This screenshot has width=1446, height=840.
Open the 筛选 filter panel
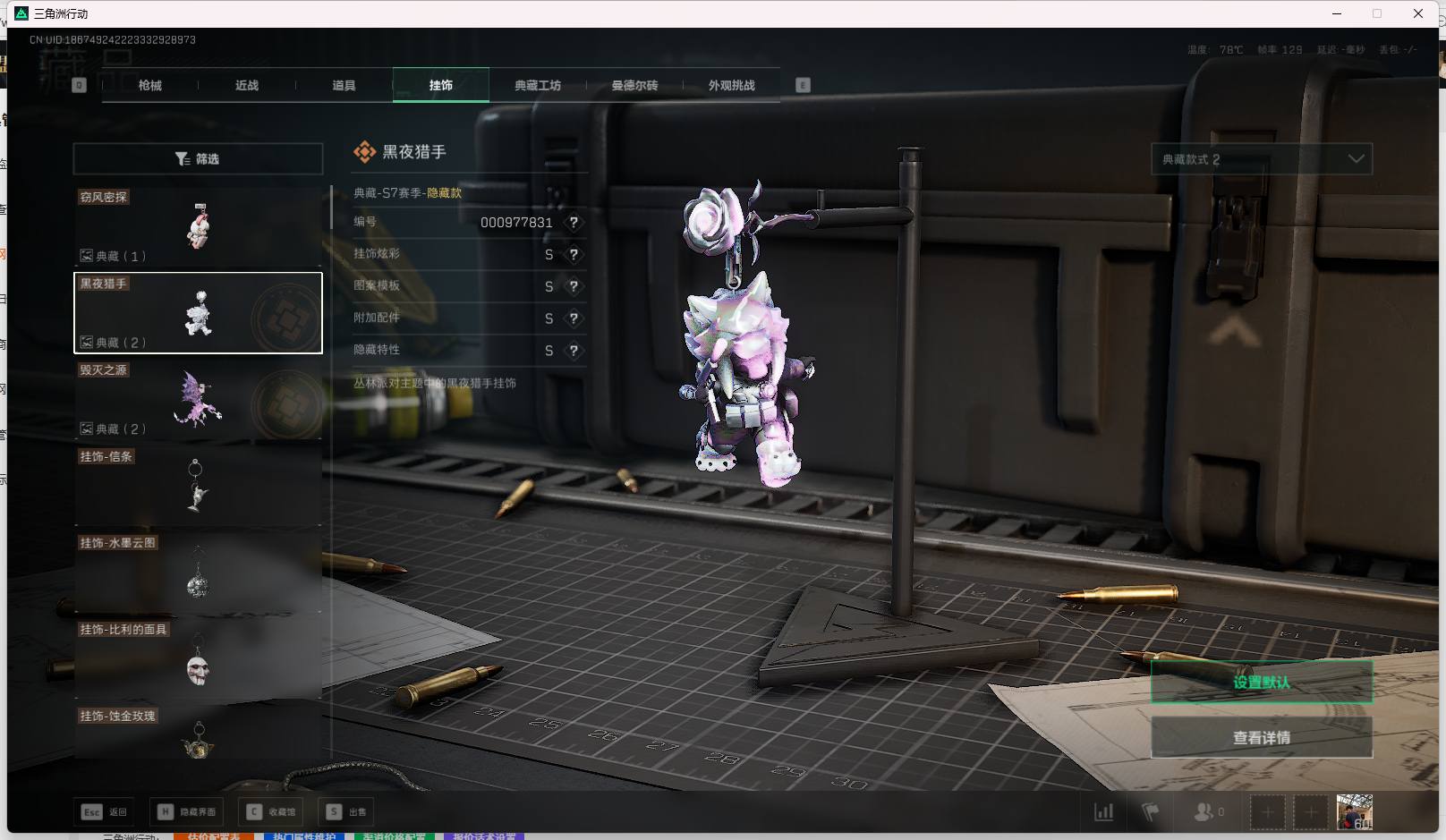tap(198, 159)
